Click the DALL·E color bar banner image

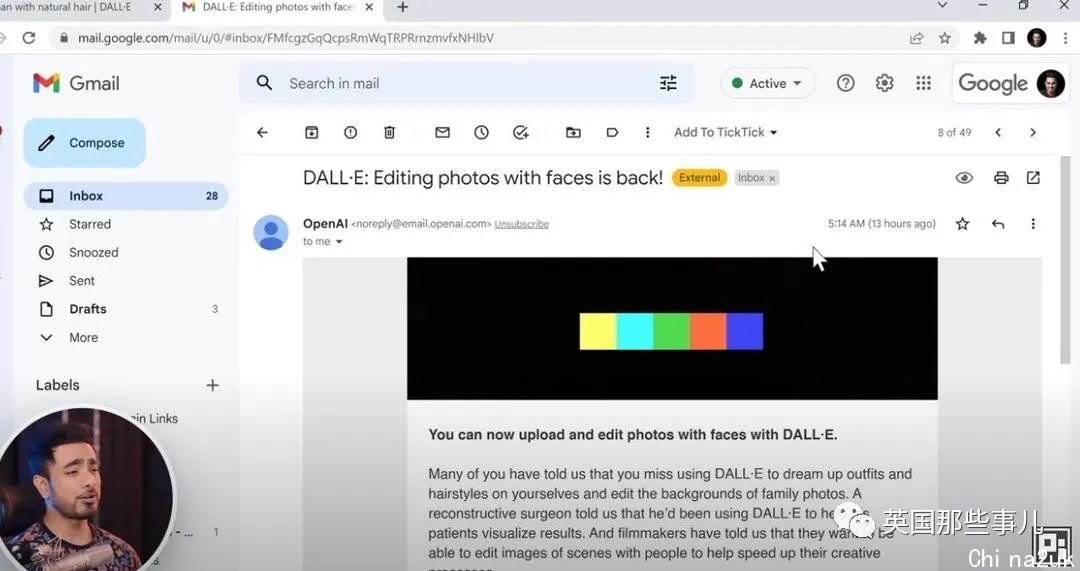click(x=672, y=329)
